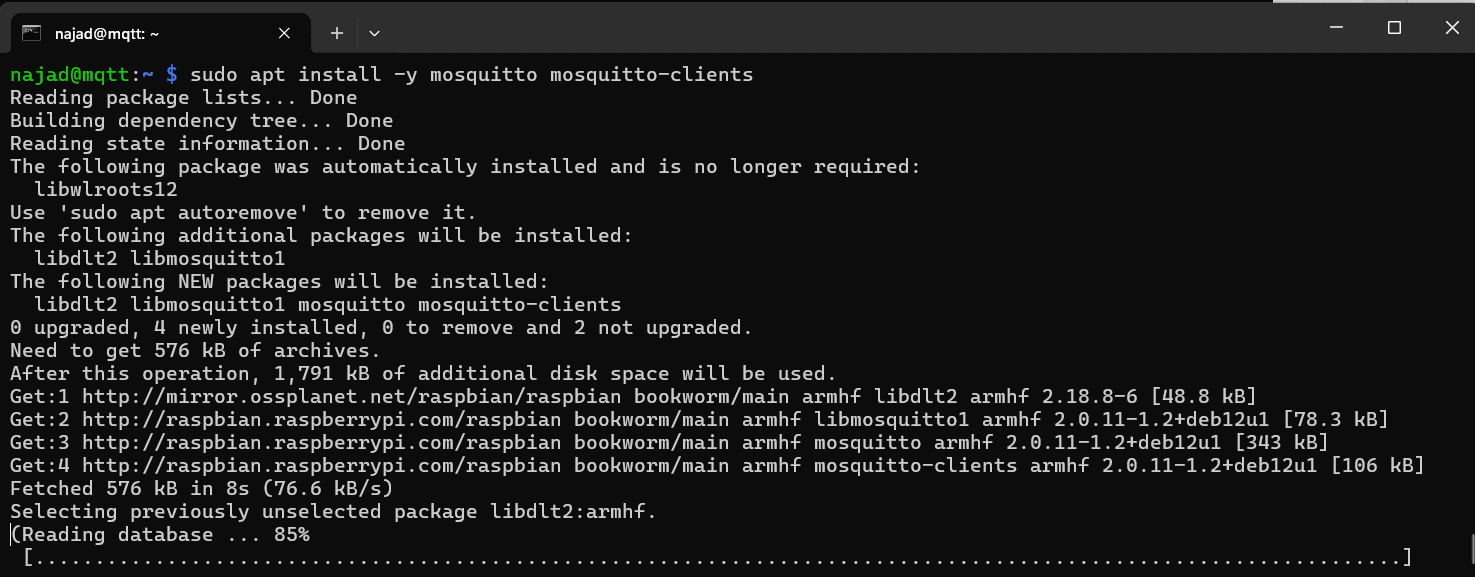
Task: Click the maximize window icon
Action: click(x=1394, y=28)
